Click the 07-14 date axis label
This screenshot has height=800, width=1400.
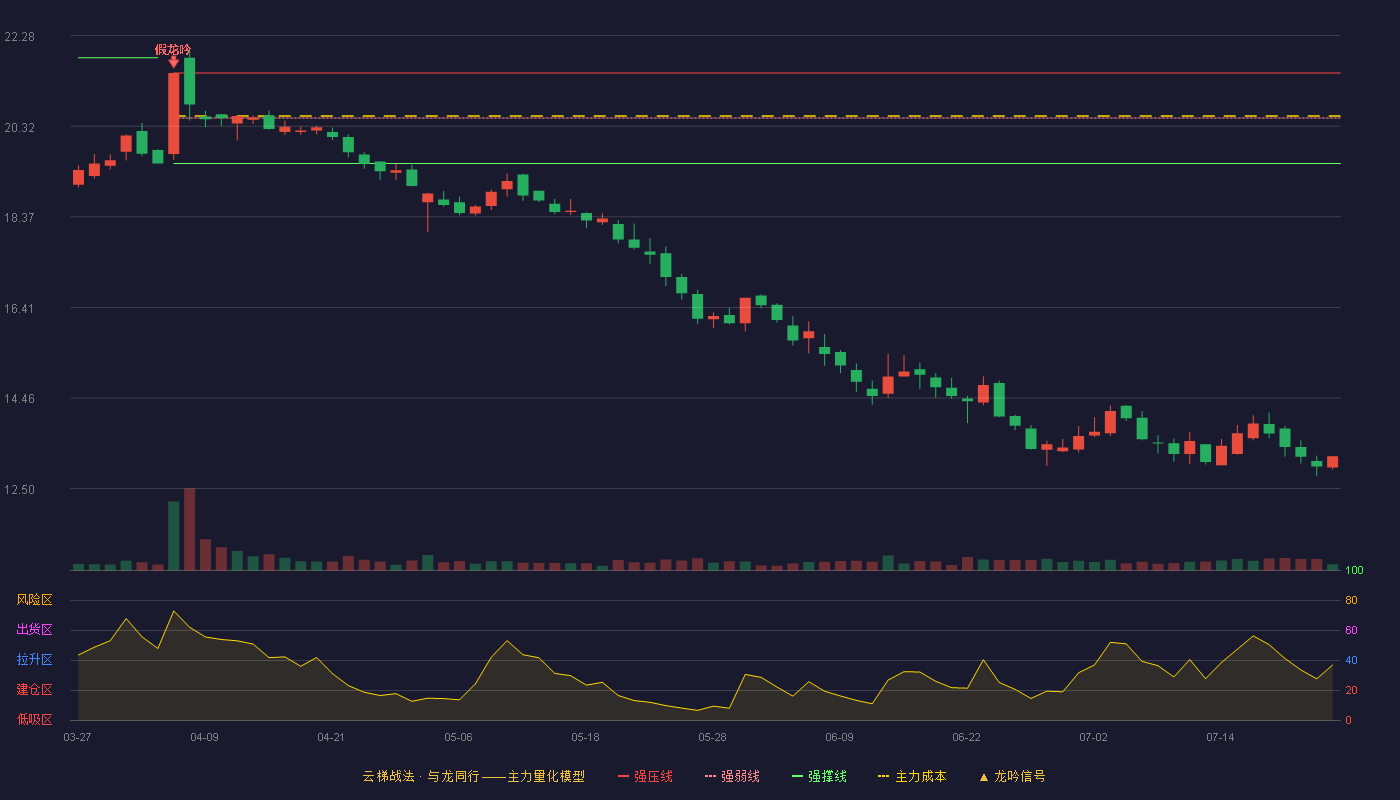(x=1220, y=737)
